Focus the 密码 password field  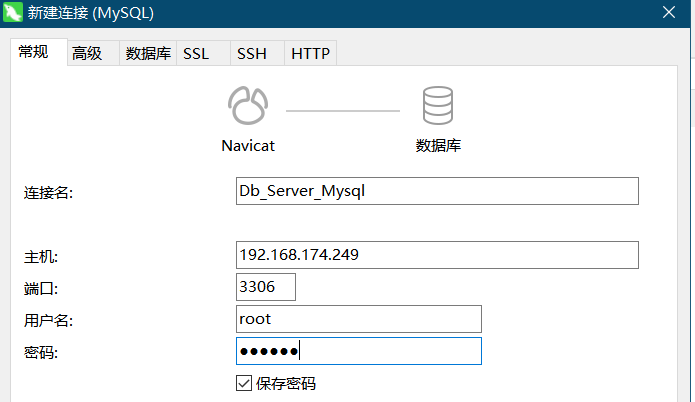(359, 351)
